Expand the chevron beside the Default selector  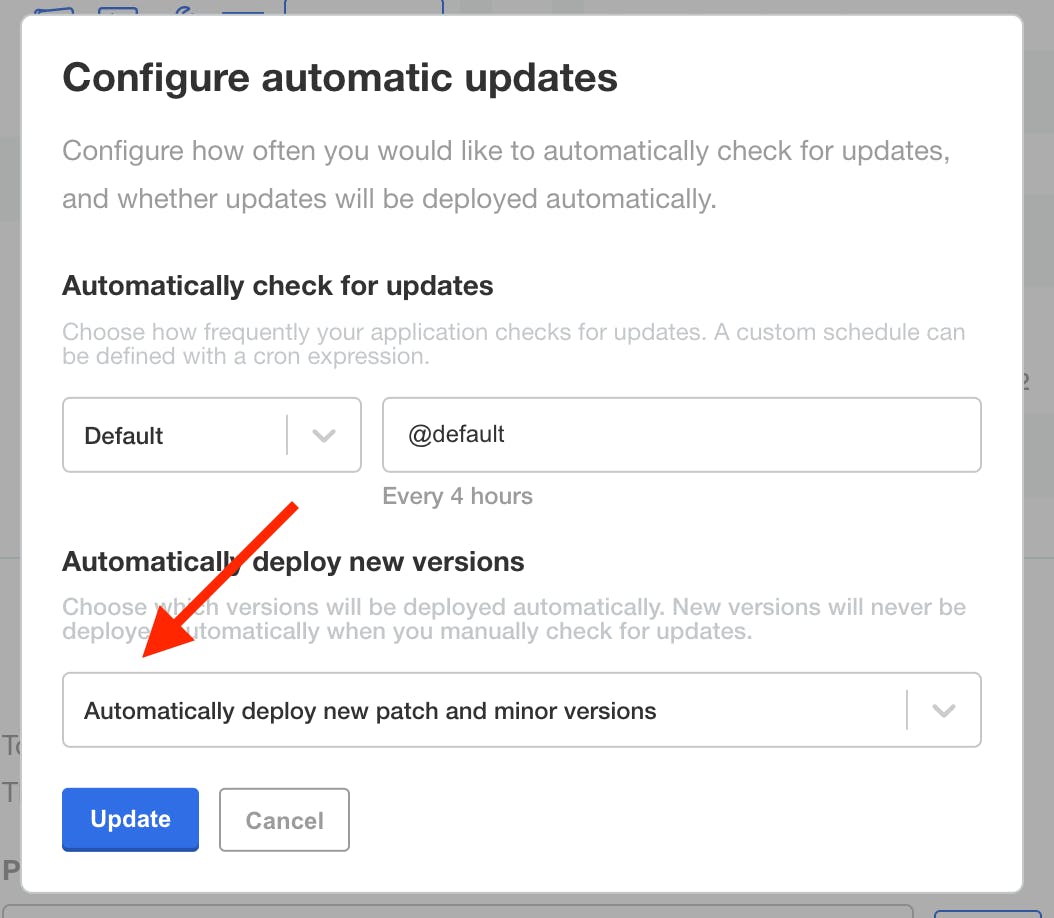click(x=323, y=434)
